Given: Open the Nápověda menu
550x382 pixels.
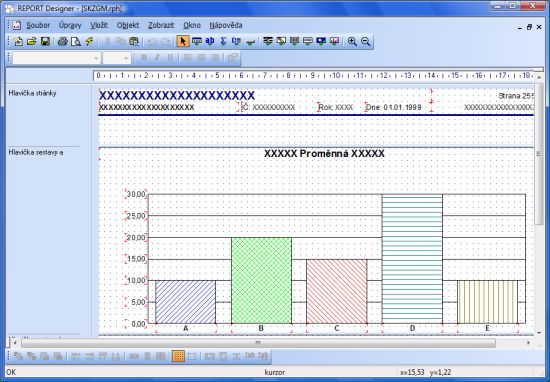Looking at the screenshot, I should (226, 25).
